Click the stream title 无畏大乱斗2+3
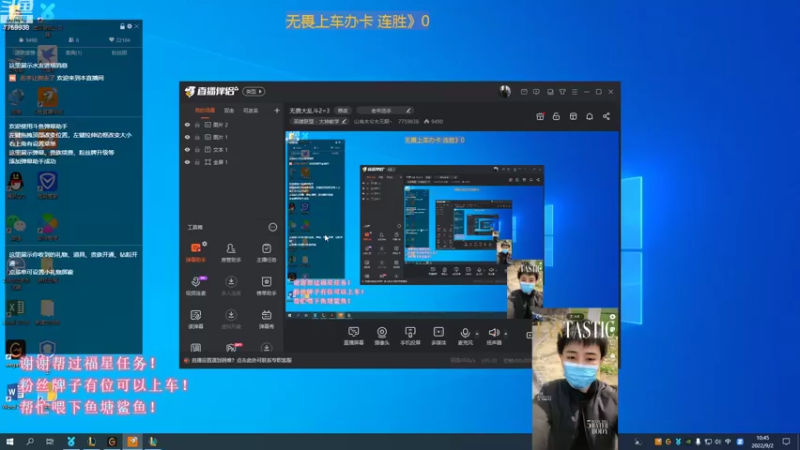Screen dimensions: 800x450 [x=310, y=110]
